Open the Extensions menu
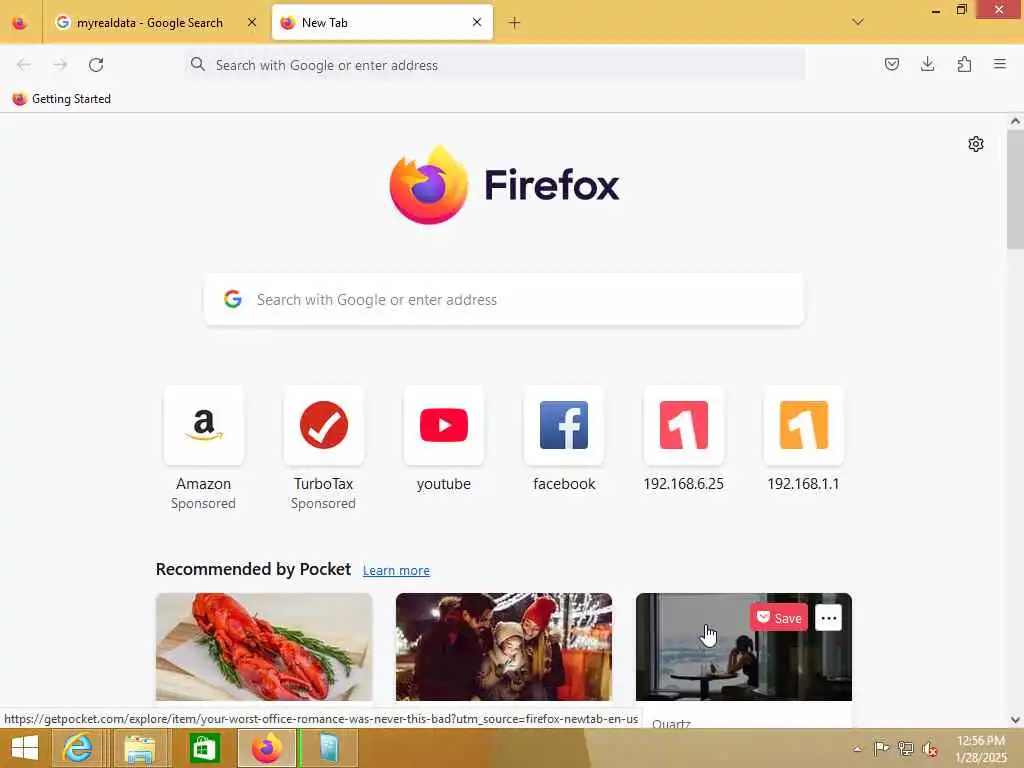 pyautogui.click(x=964, y=64)
